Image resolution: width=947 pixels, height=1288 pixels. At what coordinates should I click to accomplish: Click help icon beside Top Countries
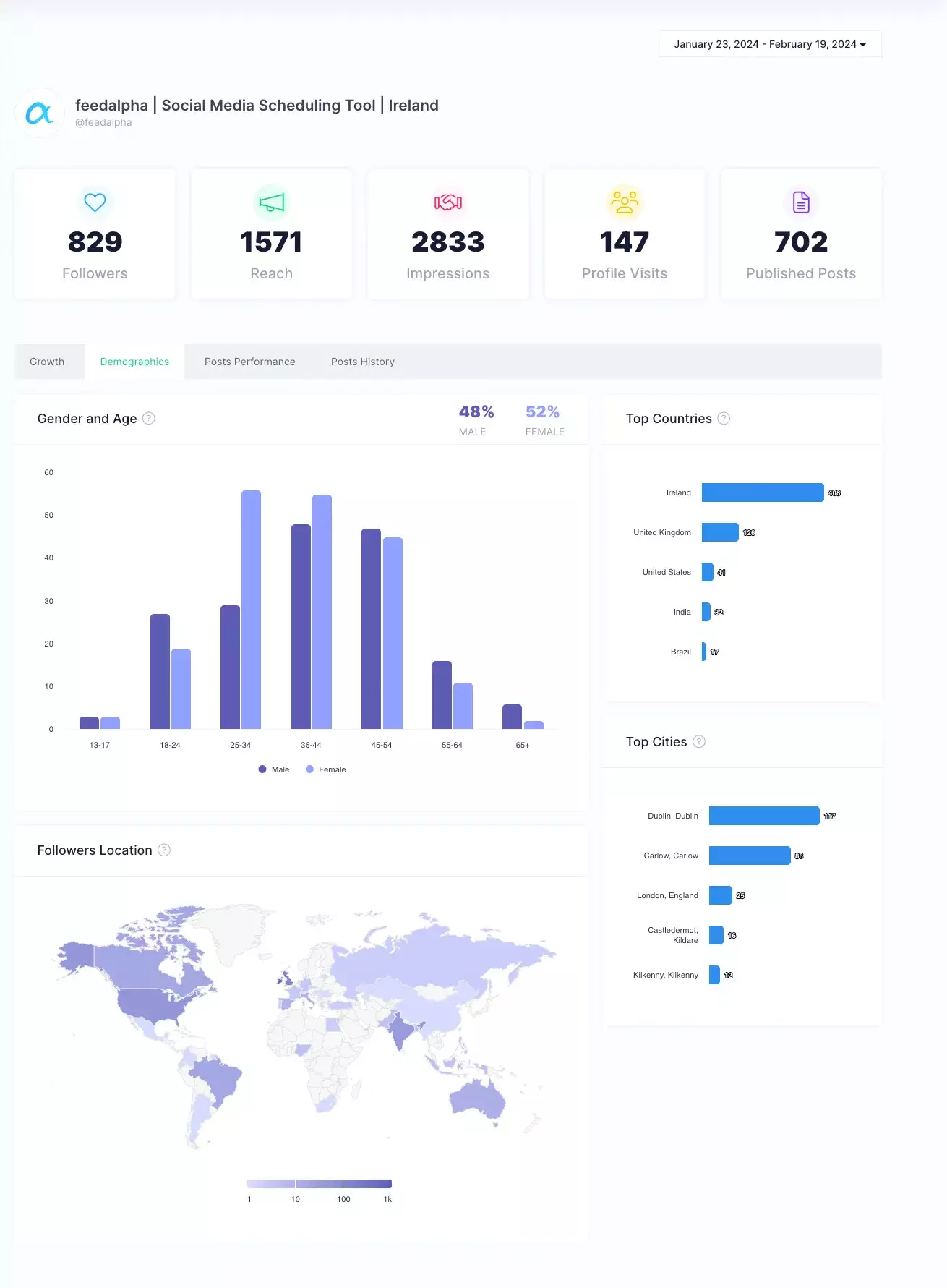click(x=724, y=418)
